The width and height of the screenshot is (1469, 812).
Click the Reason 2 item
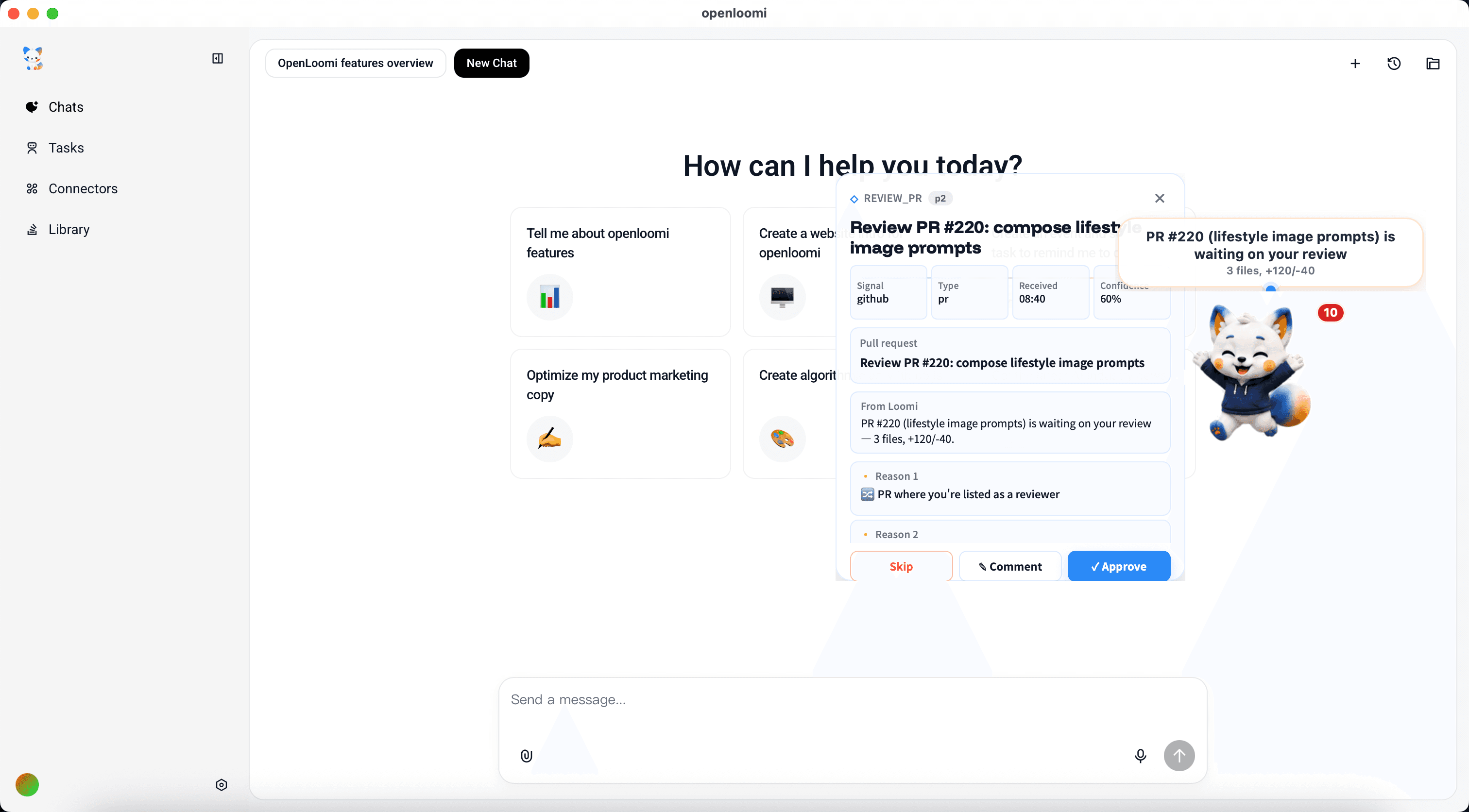pyautogui.click(x=1010, y=531)
